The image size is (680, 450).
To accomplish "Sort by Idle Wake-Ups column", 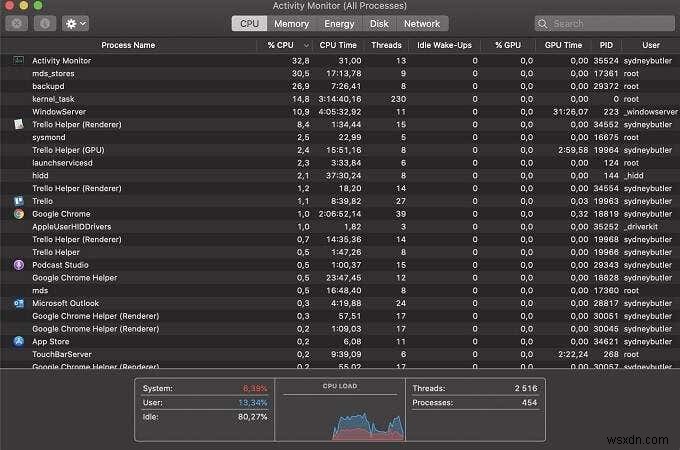I will pyautogui.click(x=444, y=45).
